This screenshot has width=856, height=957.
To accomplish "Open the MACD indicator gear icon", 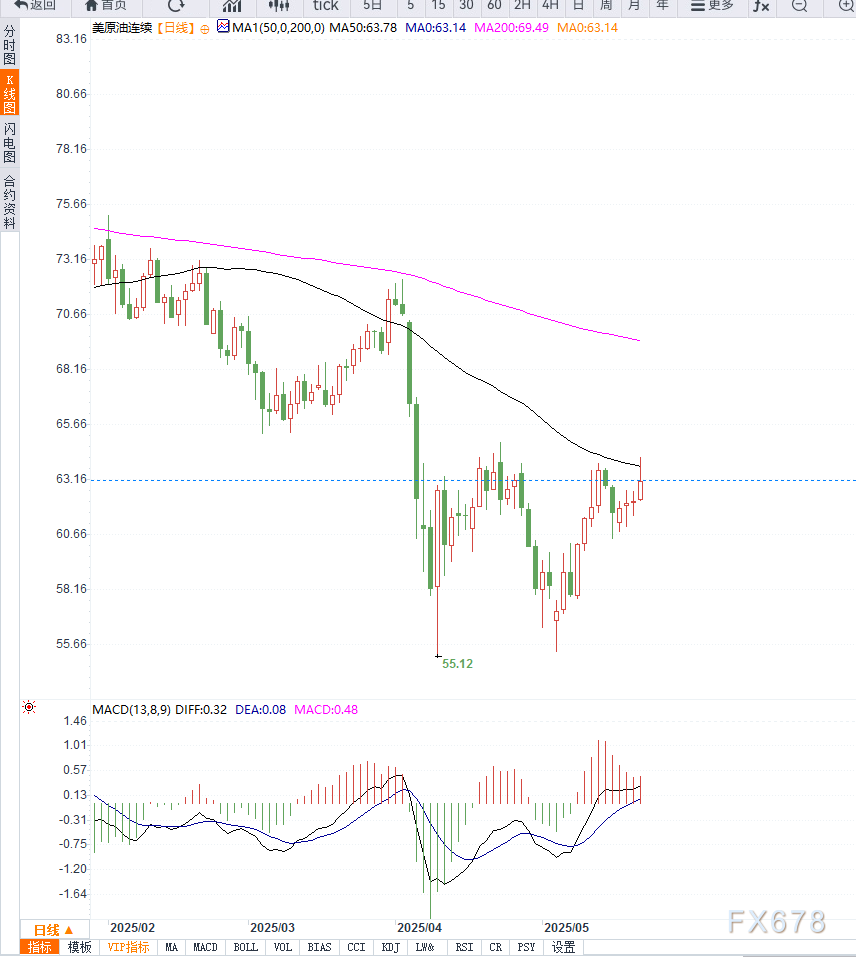I will (29, 708).
